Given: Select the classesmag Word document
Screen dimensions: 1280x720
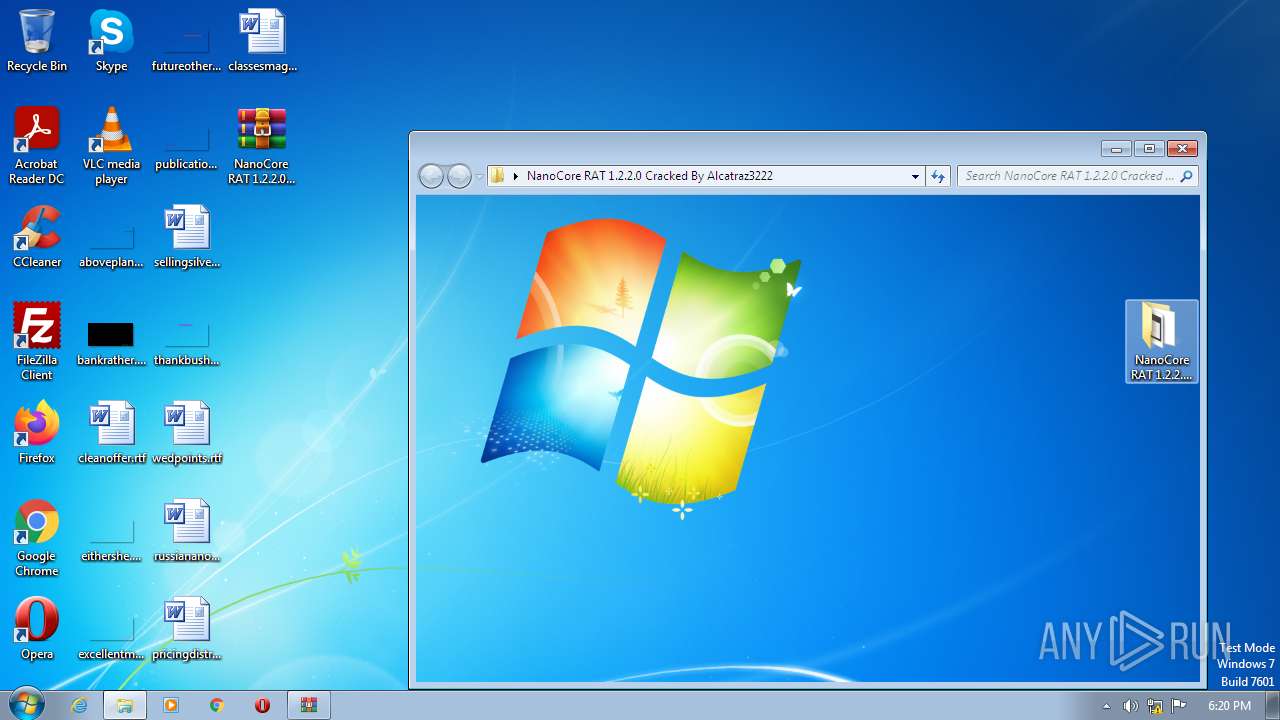Looking at the screenshot, I should 262,41.
